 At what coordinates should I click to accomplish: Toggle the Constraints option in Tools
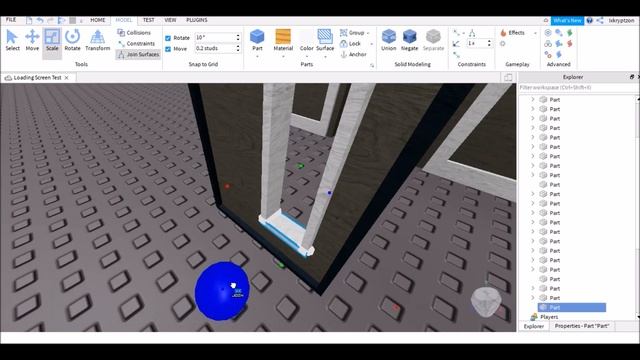137,43
